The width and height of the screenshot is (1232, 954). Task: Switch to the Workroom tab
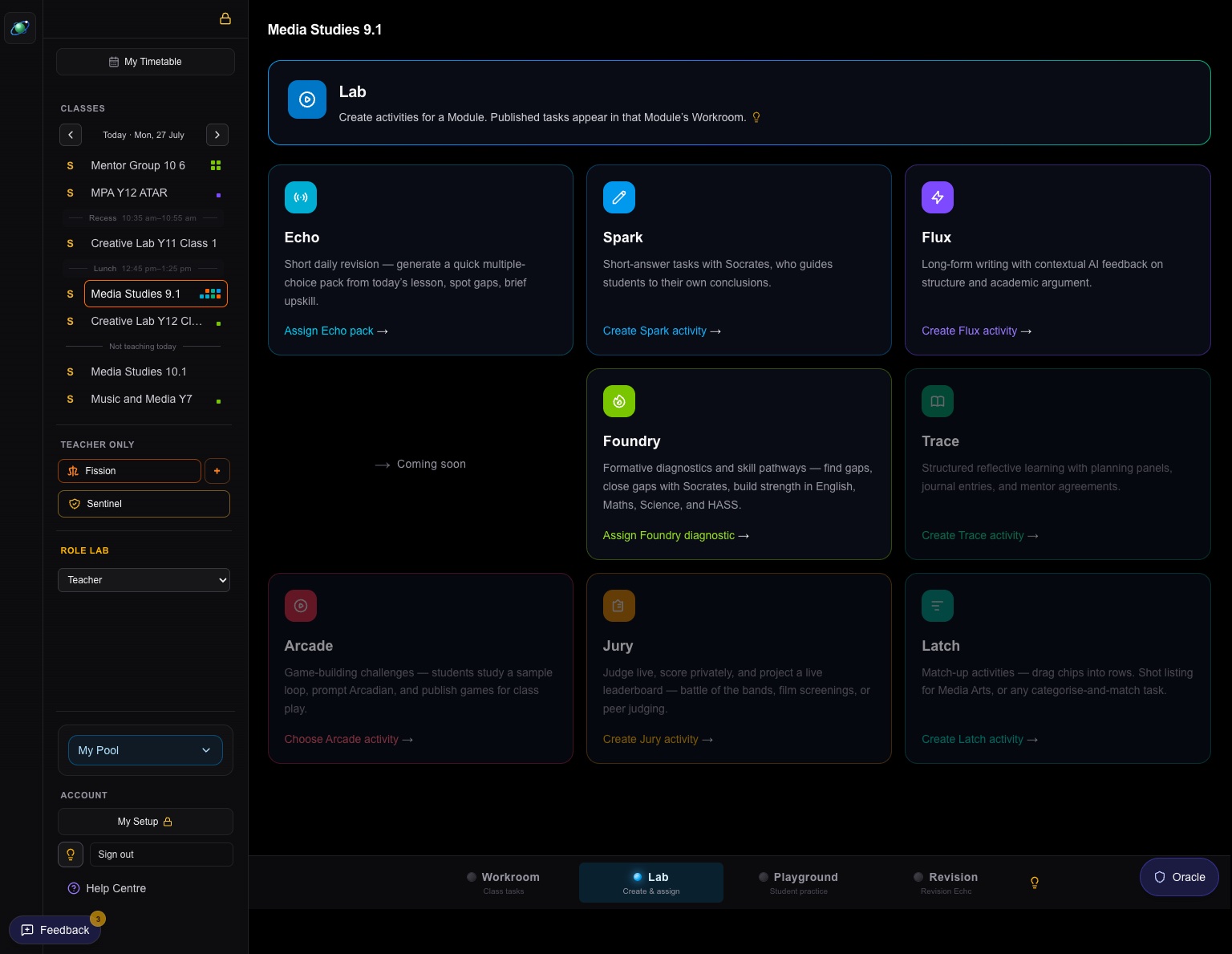pyautogui.click(x=504, y=883)
